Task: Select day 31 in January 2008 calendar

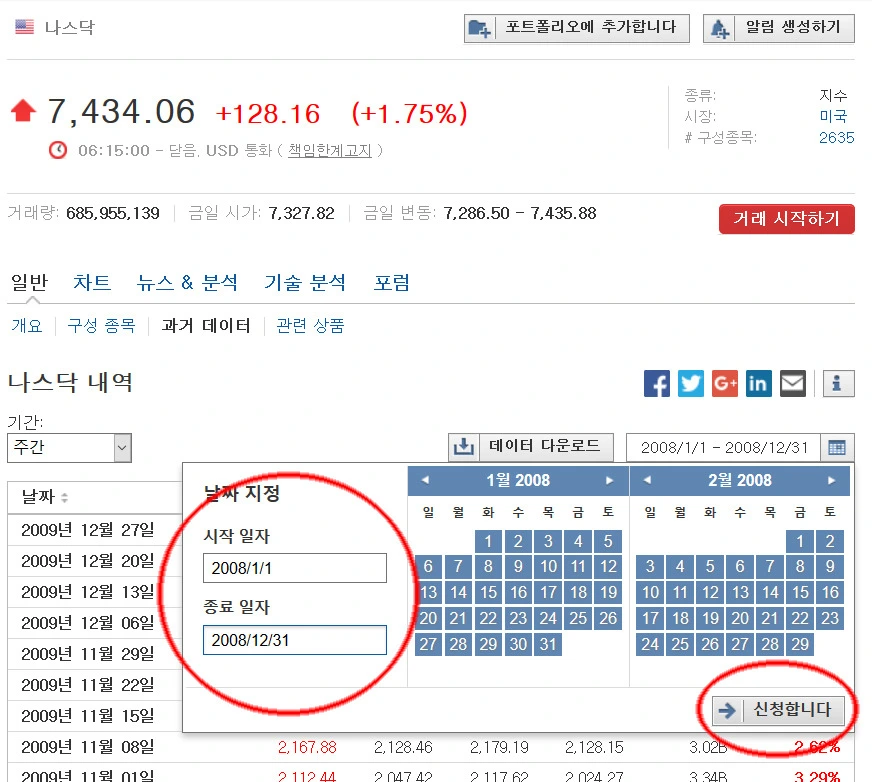Action: (548, 644)
